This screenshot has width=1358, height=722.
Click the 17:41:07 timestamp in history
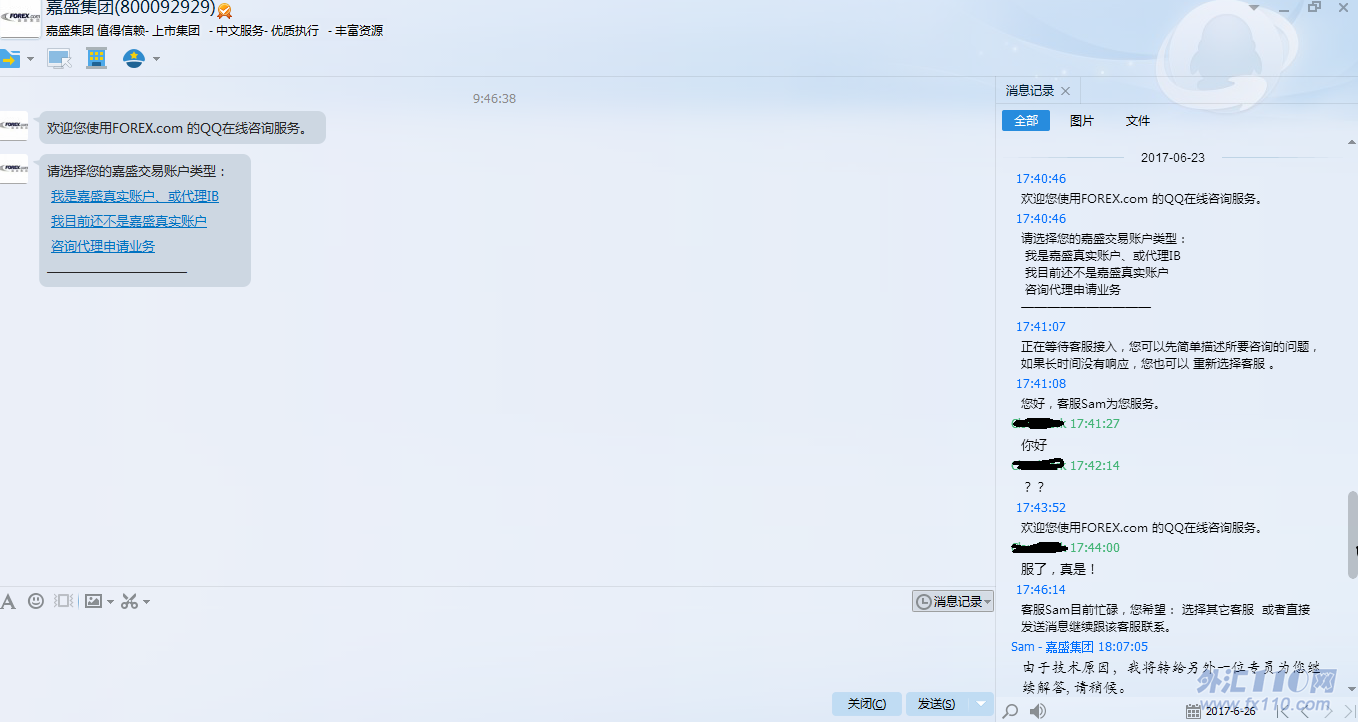1041,327
